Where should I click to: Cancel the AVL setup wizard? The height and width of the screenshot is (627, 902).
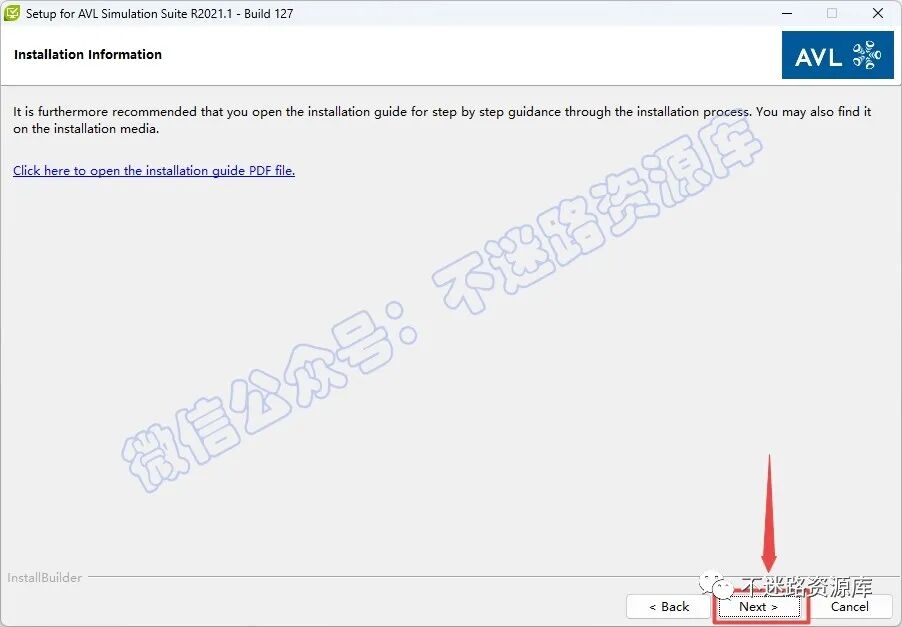point(850,607)
